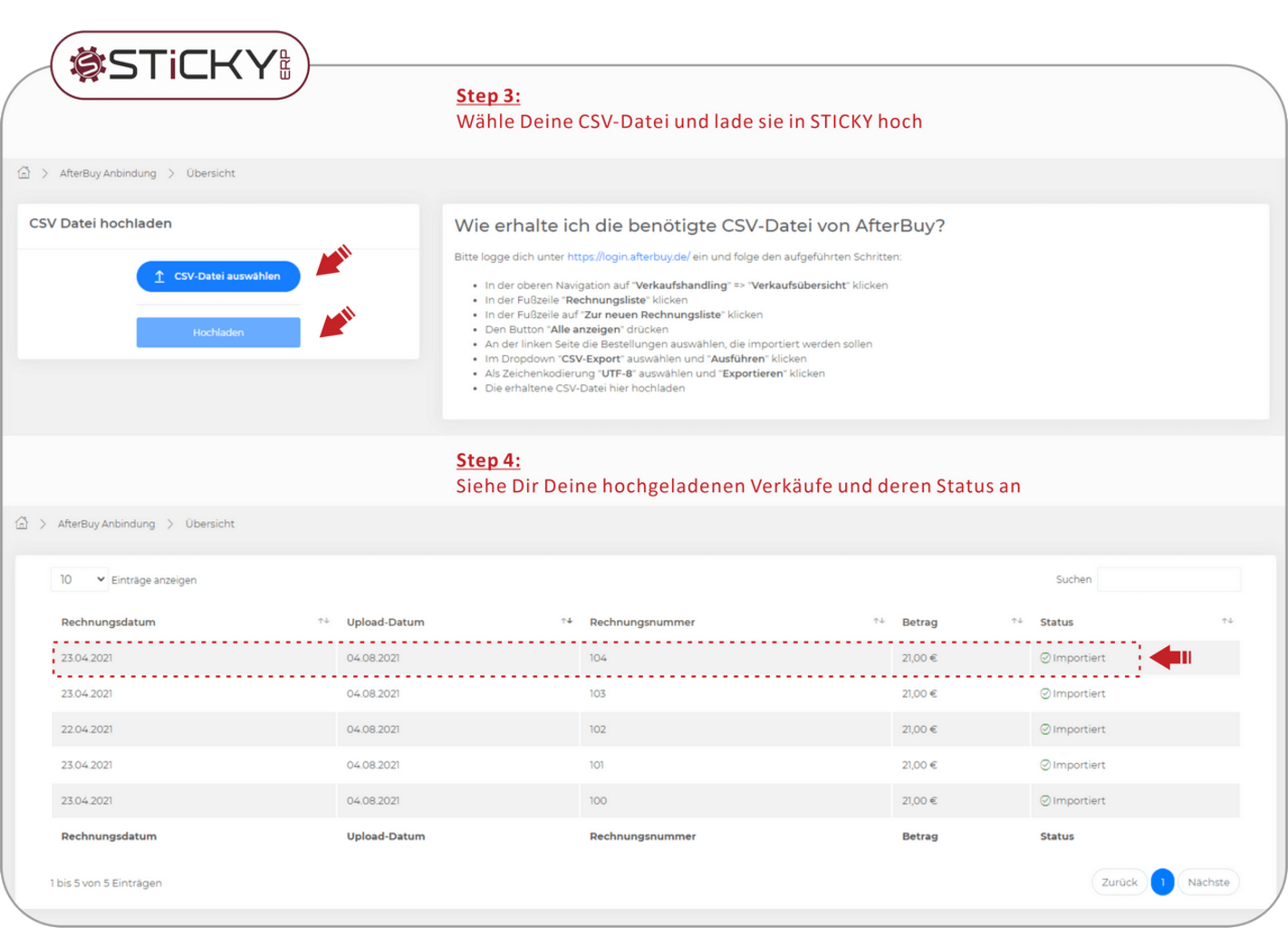
Task: Select the table row with invoice 102
Action: (598, 730)
